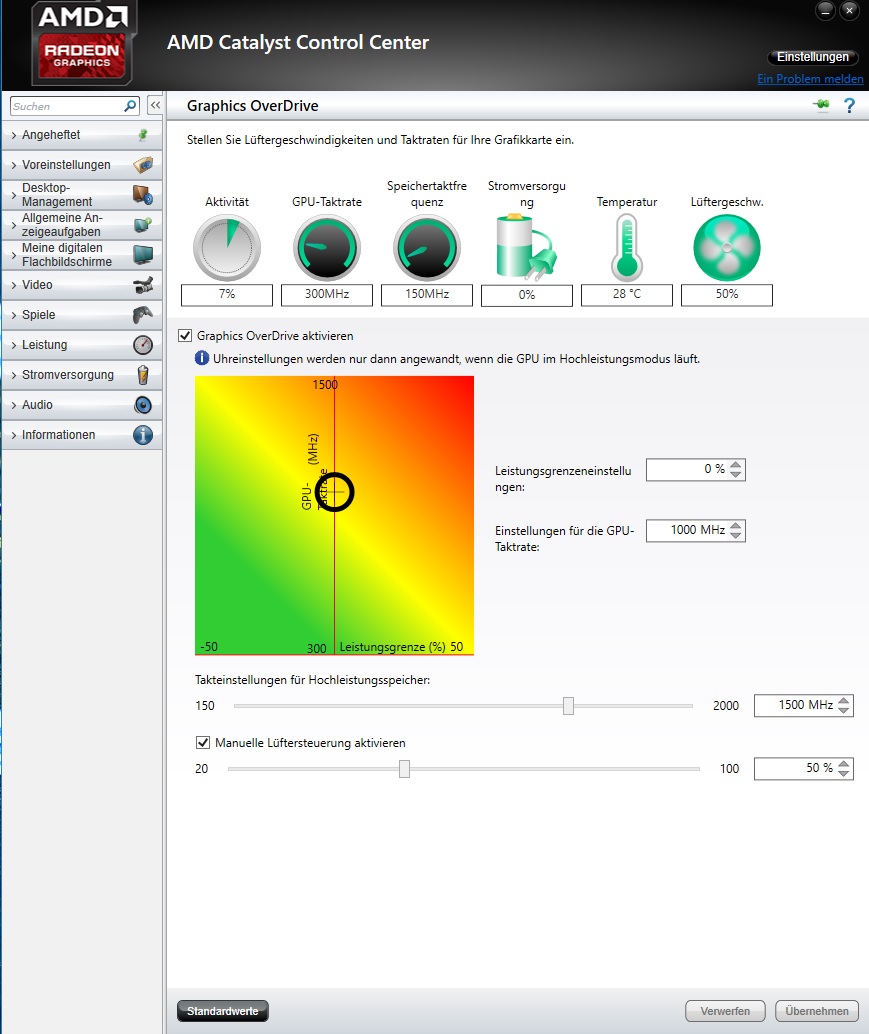Toggle Graphics OverDrive aktivieren checkbox
The height and width of the screenshot is (1034, 869).
coord(185,336)
